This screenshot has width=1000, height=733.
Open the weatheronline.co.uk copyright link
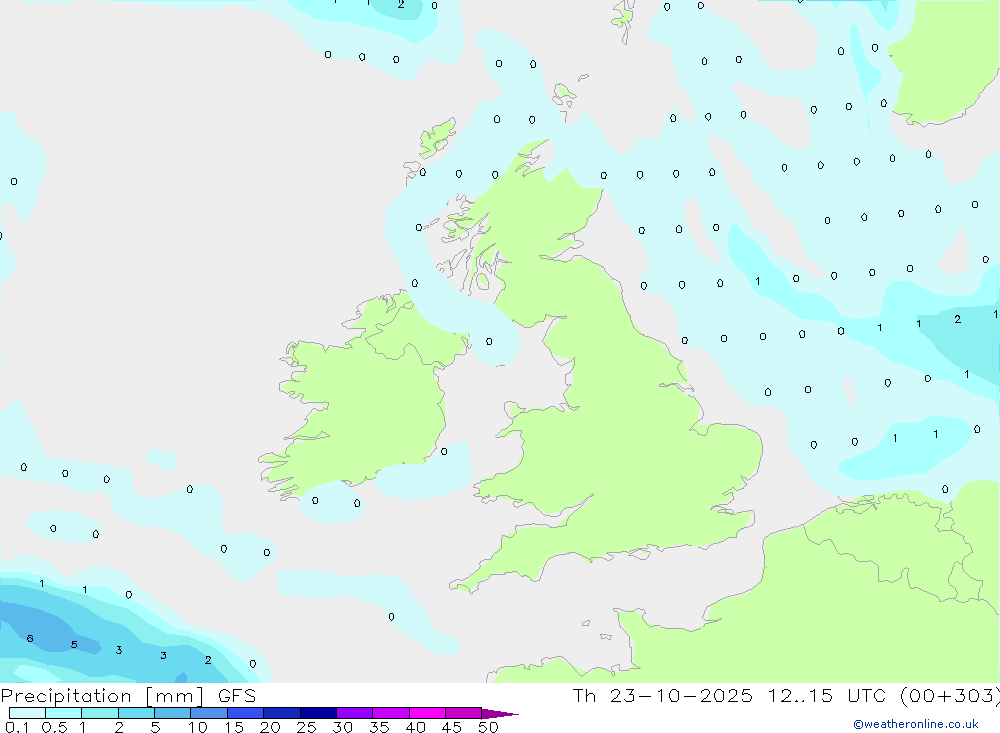coord(916,724)
